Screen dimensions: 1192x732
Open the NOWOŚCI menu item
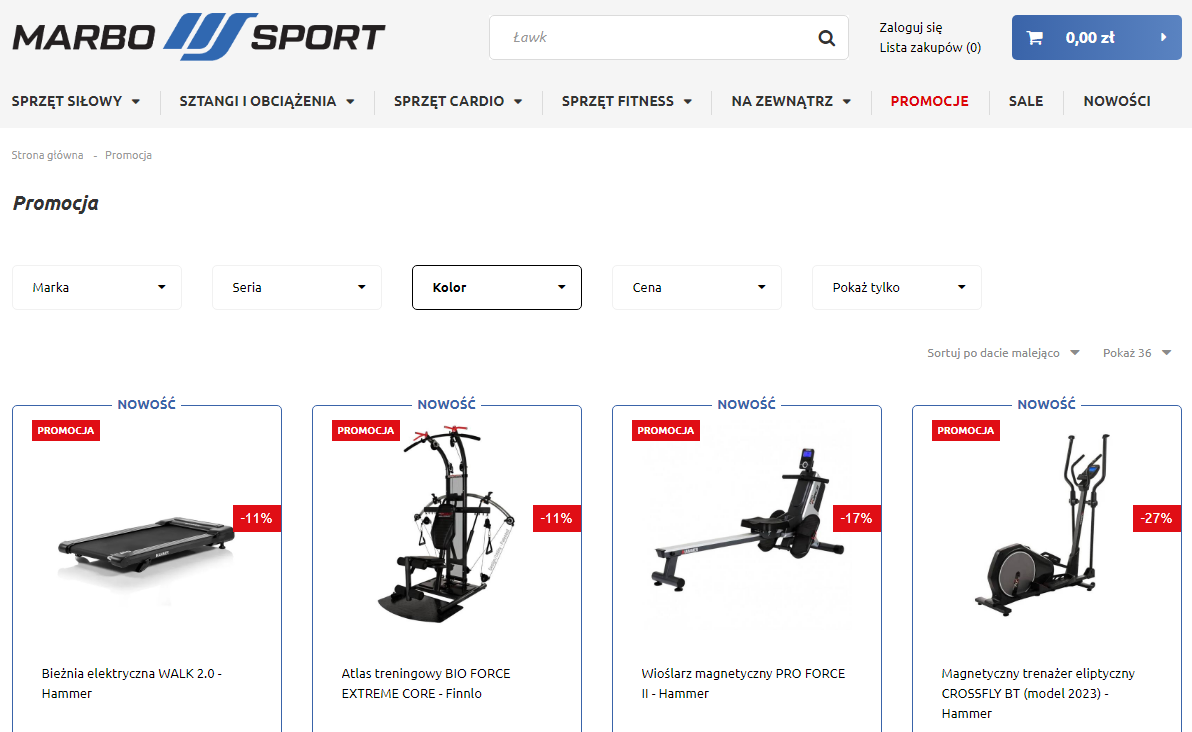[1117, 101]
